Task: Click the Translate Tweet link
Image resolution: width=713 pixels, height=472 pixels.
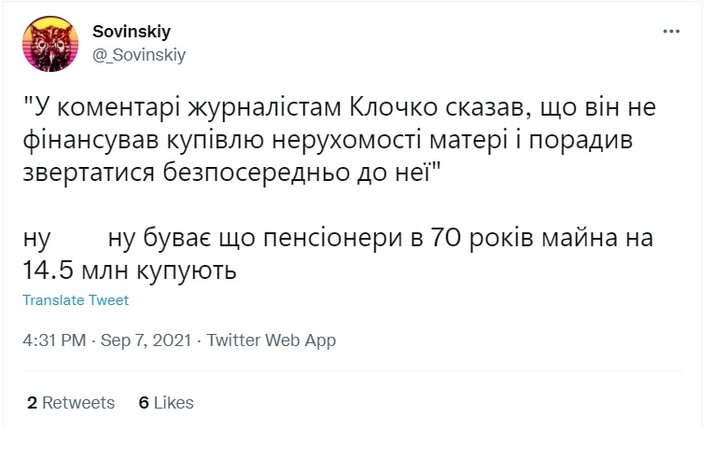Action: [75, 300]
